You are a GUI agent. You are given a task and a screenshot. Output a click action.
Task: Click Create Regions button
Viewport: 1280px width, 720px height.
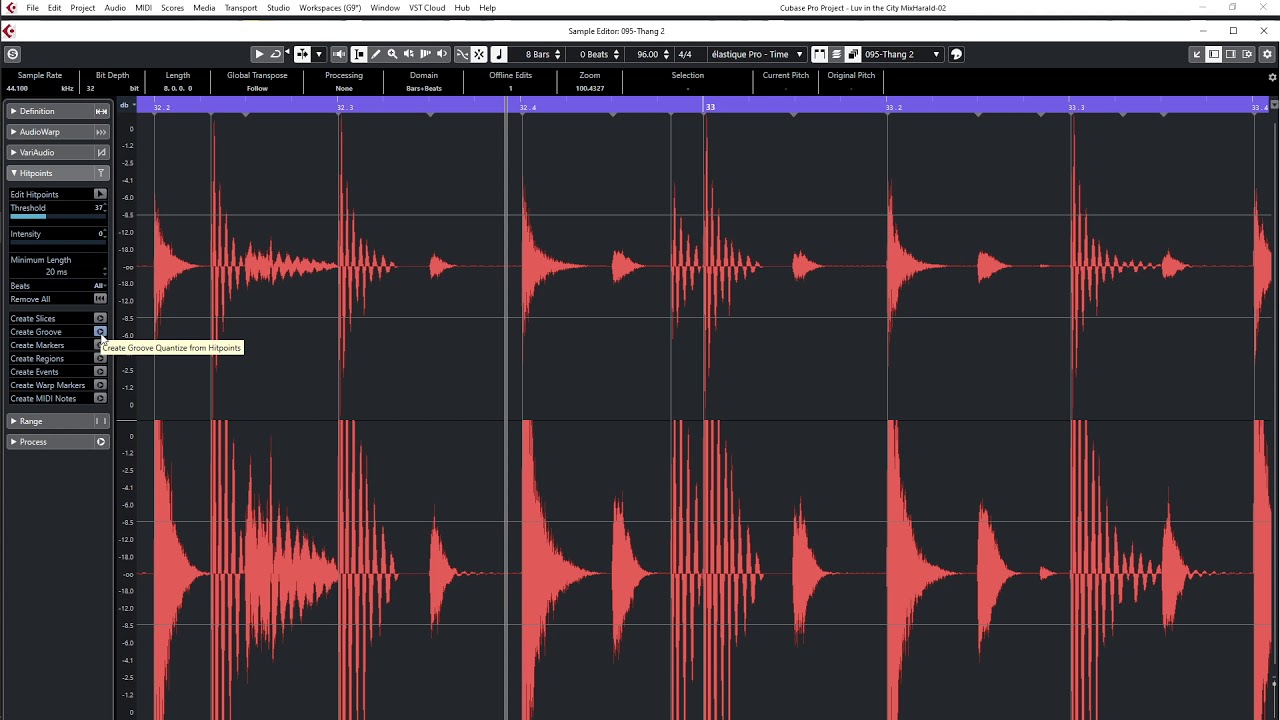[x=100, y=358]
